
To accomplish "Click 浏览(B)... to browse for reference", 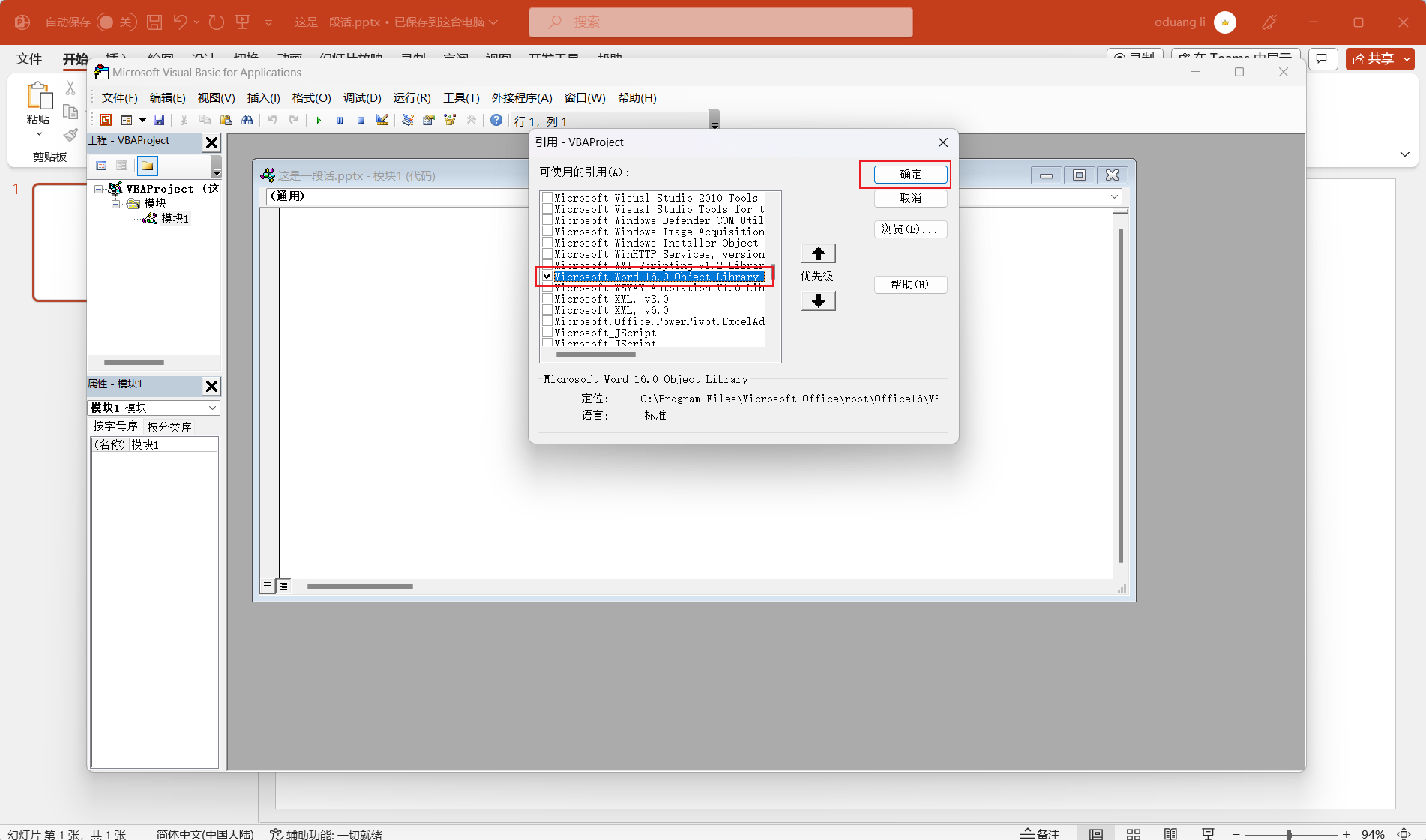I will [910, 229].
